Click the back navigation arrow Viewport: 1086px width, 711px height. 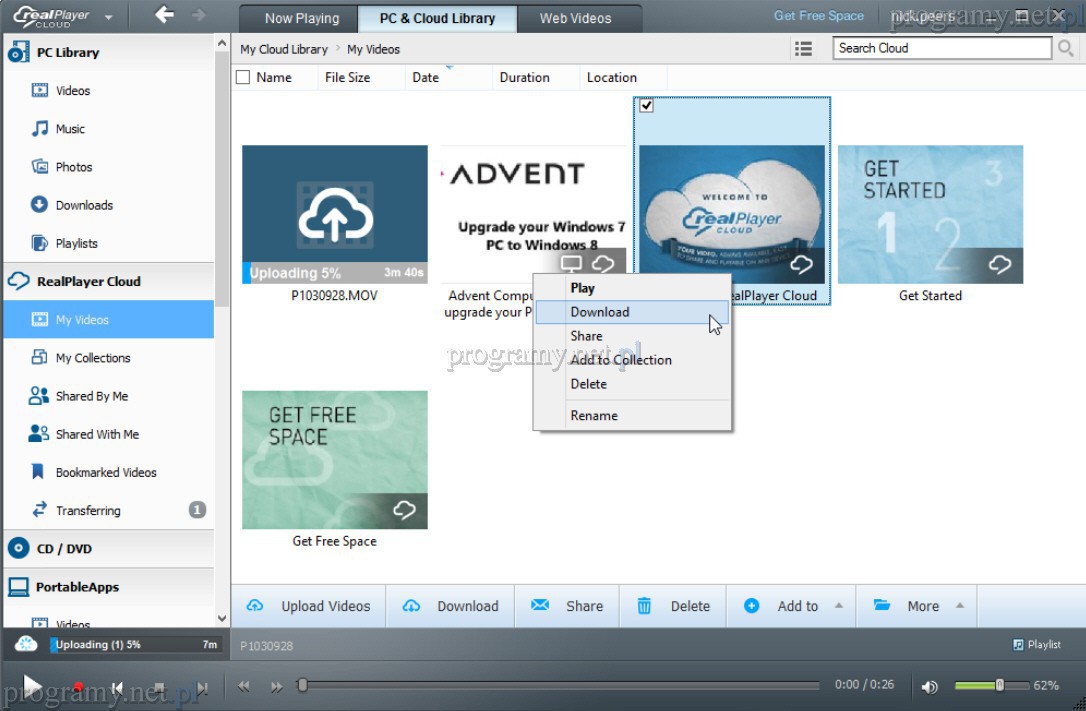(164, 16)
